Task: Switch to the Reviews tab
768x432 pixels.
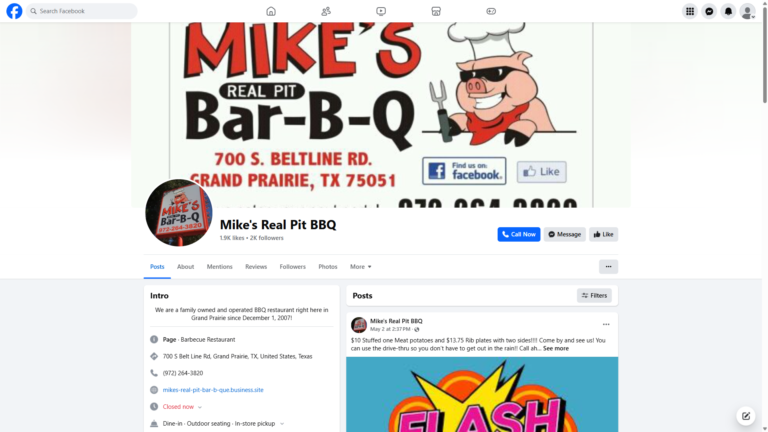Action: pos(256,266)
